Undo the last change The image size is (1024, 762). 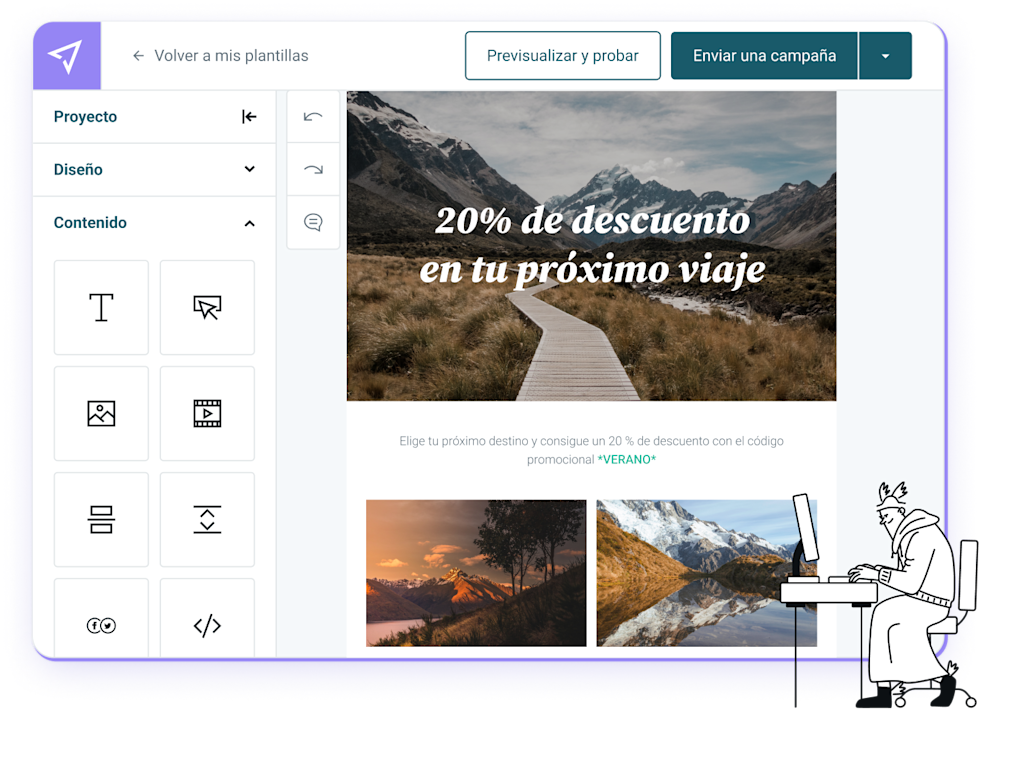point(313,117)
